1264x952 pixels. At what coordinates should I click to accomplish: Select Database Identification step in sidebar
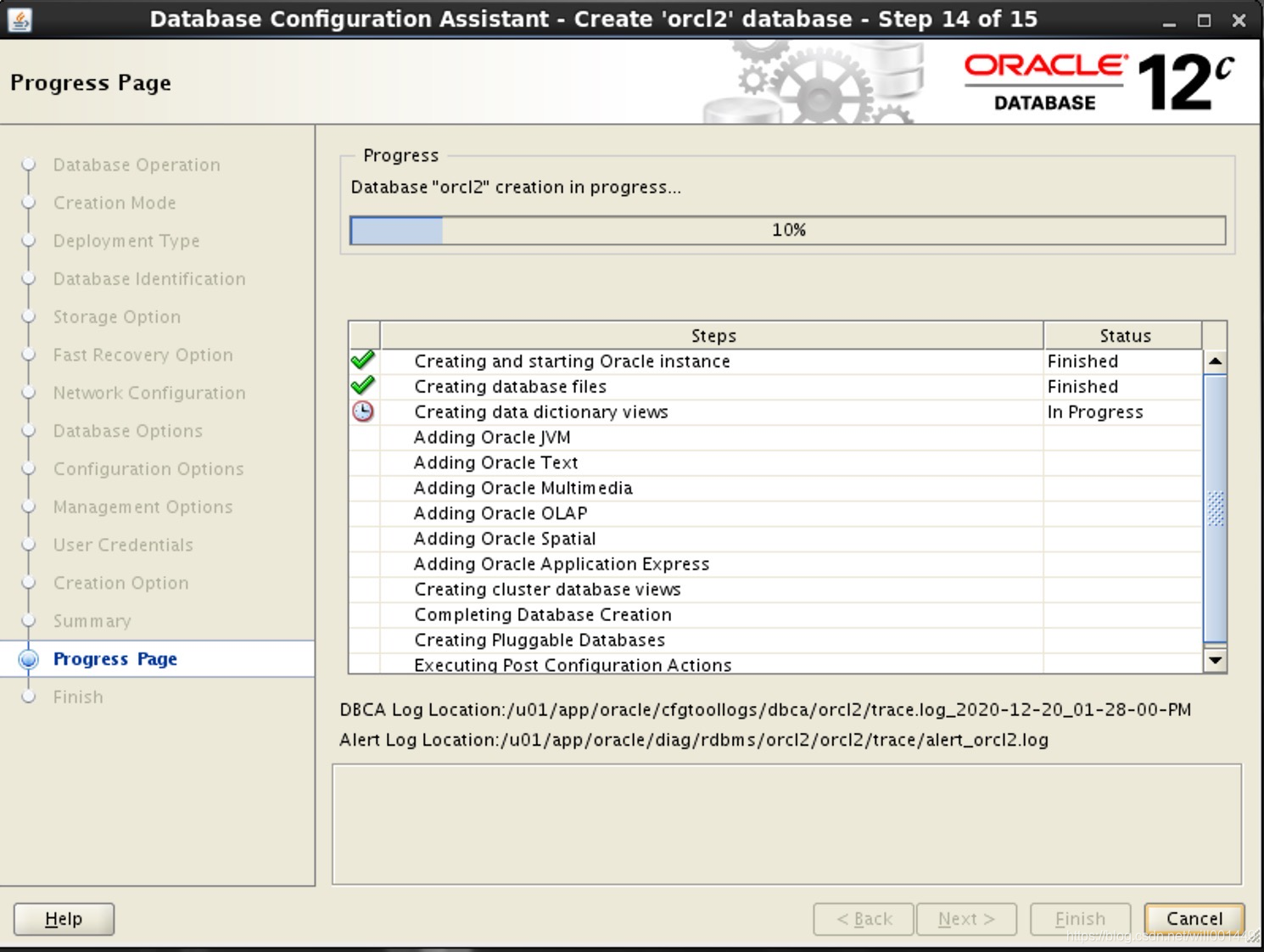149,279
